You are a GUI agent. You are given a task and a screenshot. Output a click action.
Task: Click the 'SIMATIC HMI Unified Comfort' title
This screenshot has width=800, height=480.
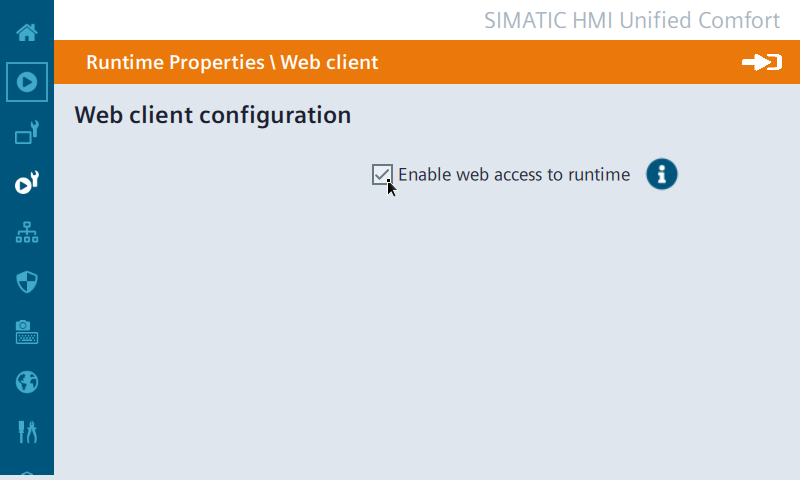632,20
